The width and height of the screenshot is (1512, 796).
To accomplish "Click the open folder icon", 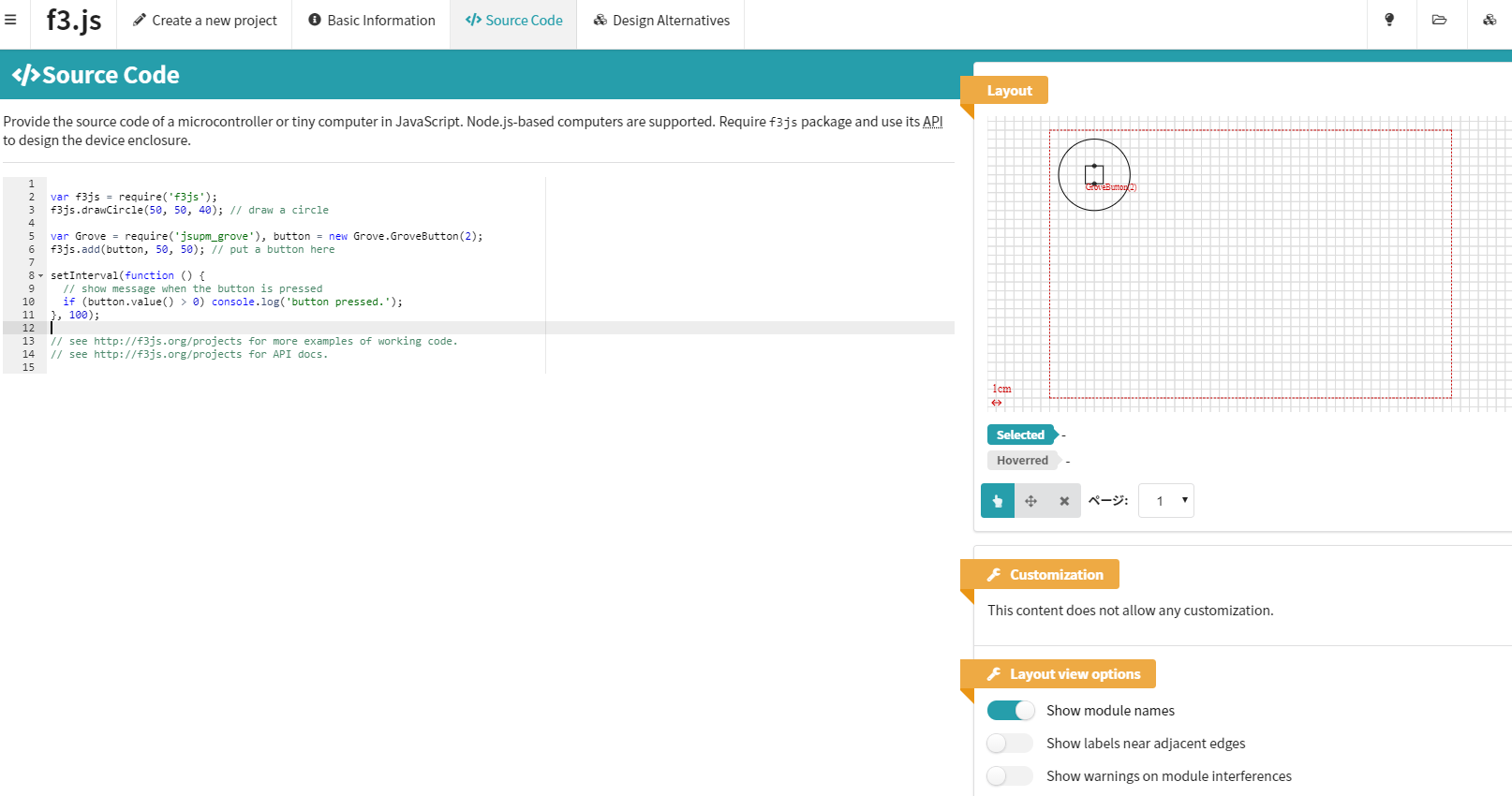I will [x=1439, y=20].
